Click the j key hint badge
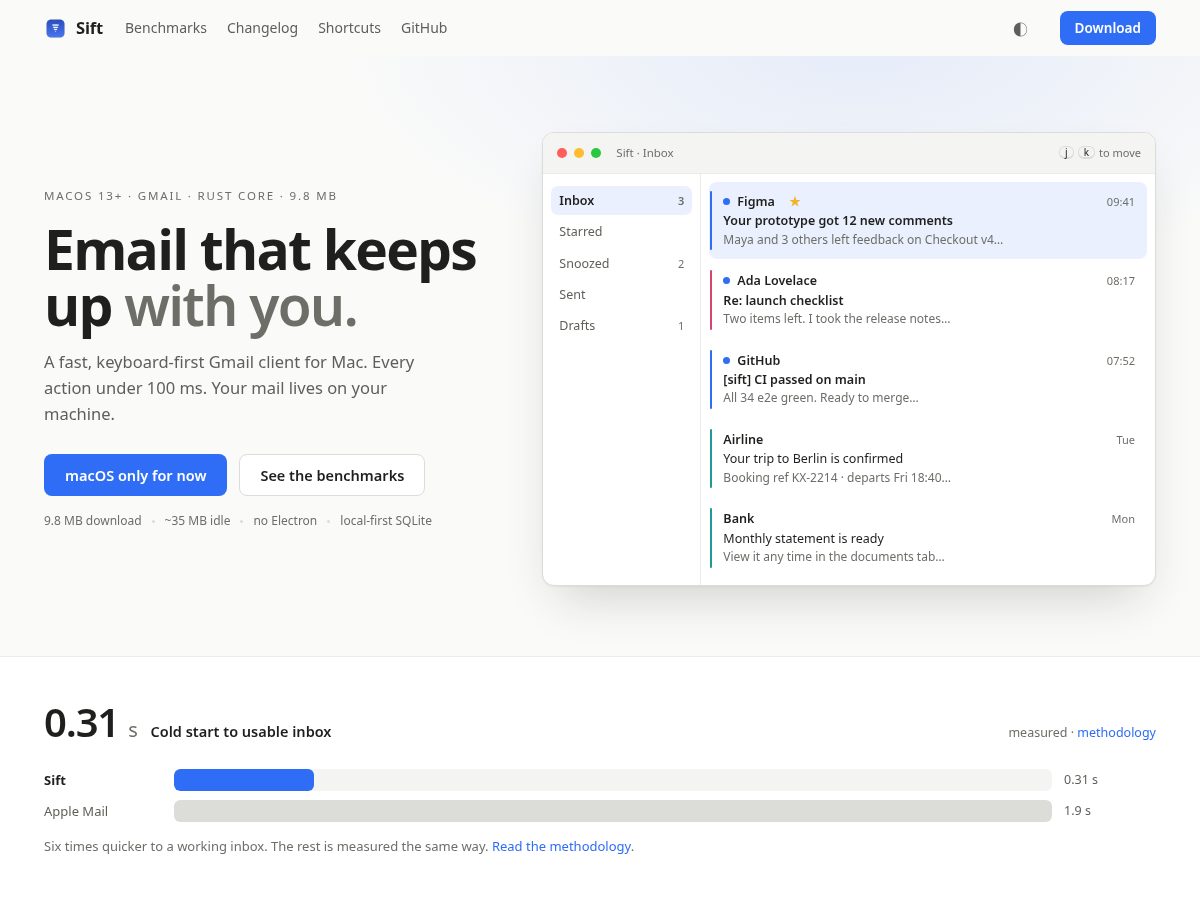The width and height of the screenshot is (1200, 900). [1066, 153]
